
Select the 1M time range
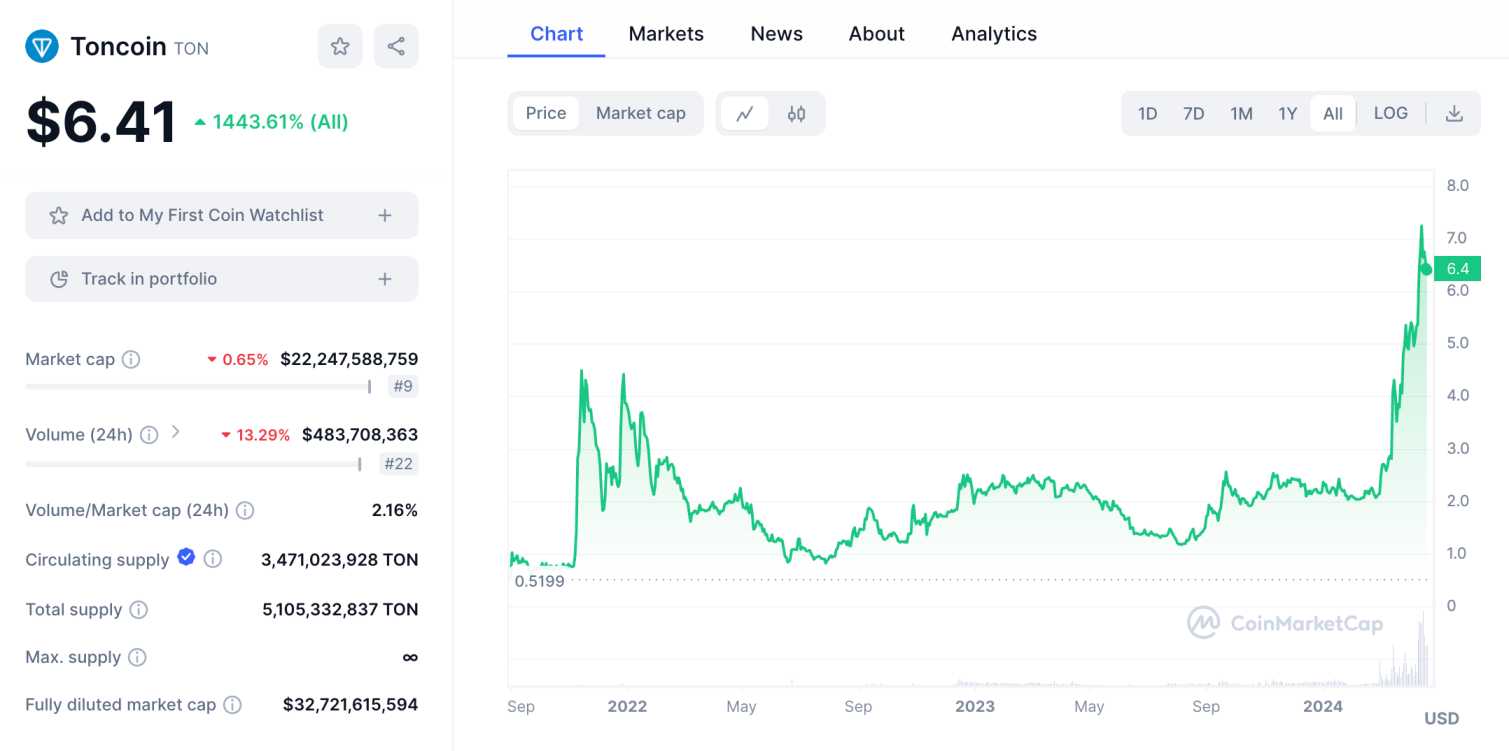pos(1241,113)
